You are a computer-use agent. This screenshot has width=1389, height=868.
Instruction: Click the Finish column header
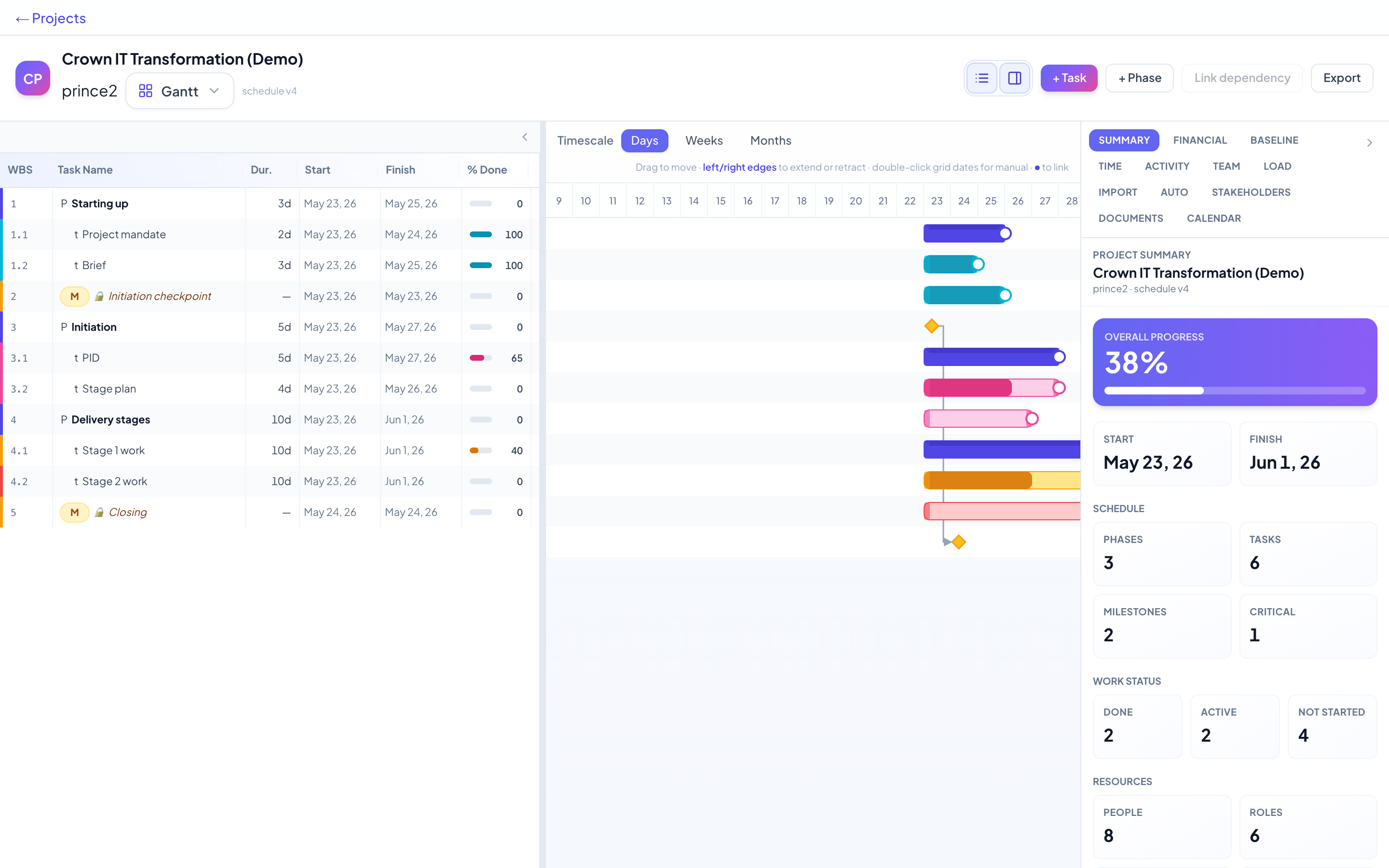[x=400, y=170]
